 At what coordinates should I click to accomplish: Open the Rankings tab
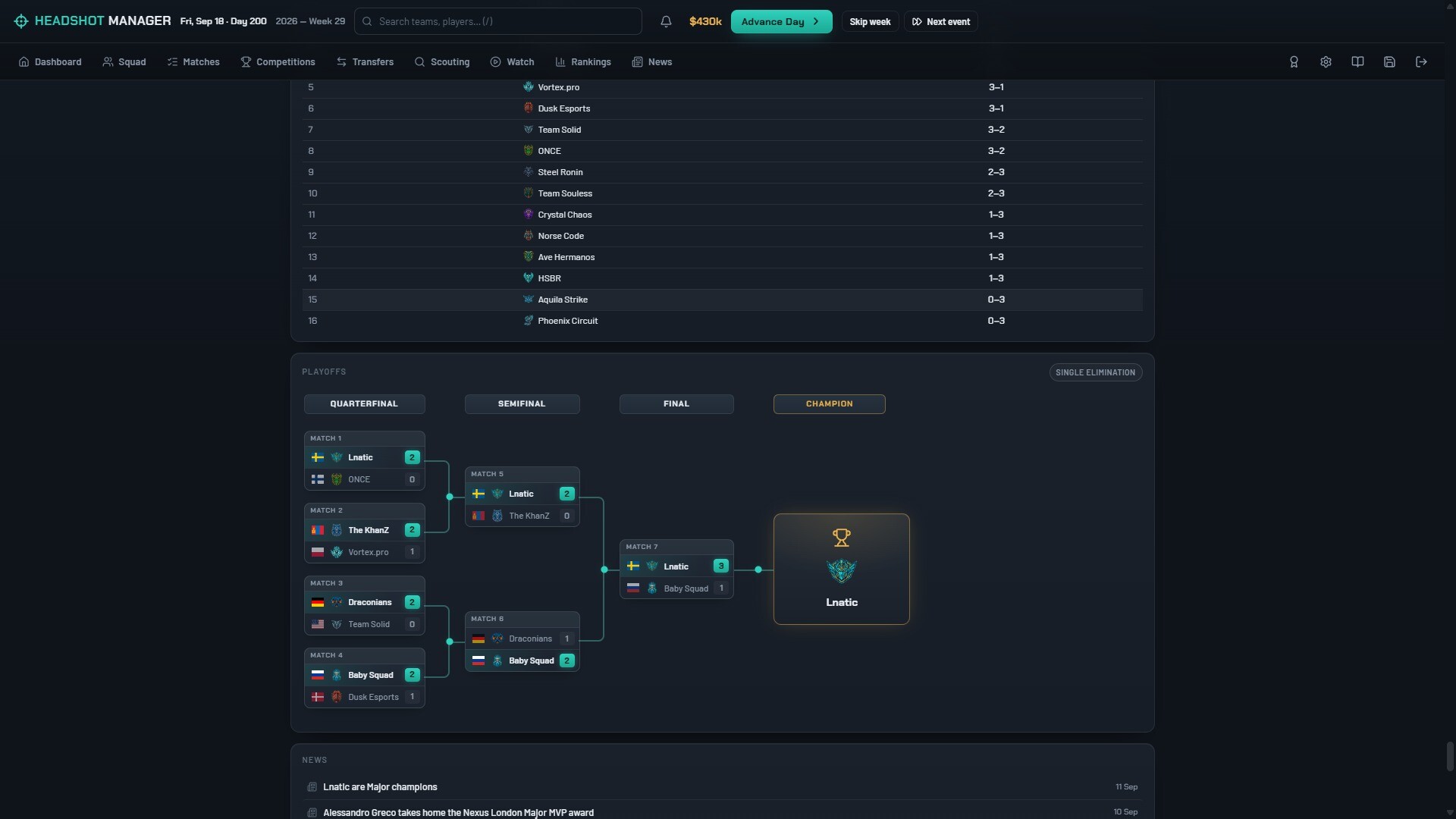(583, 62)
